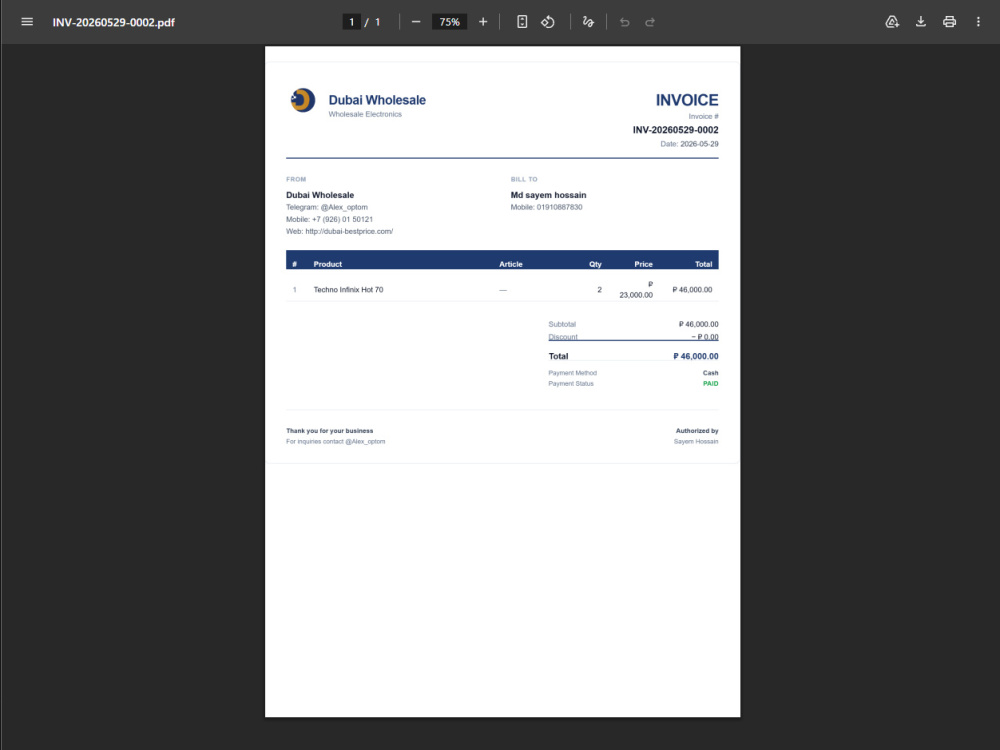
Task: Click the Md sayem hossain customer name
Action: (x=548, y=195)
